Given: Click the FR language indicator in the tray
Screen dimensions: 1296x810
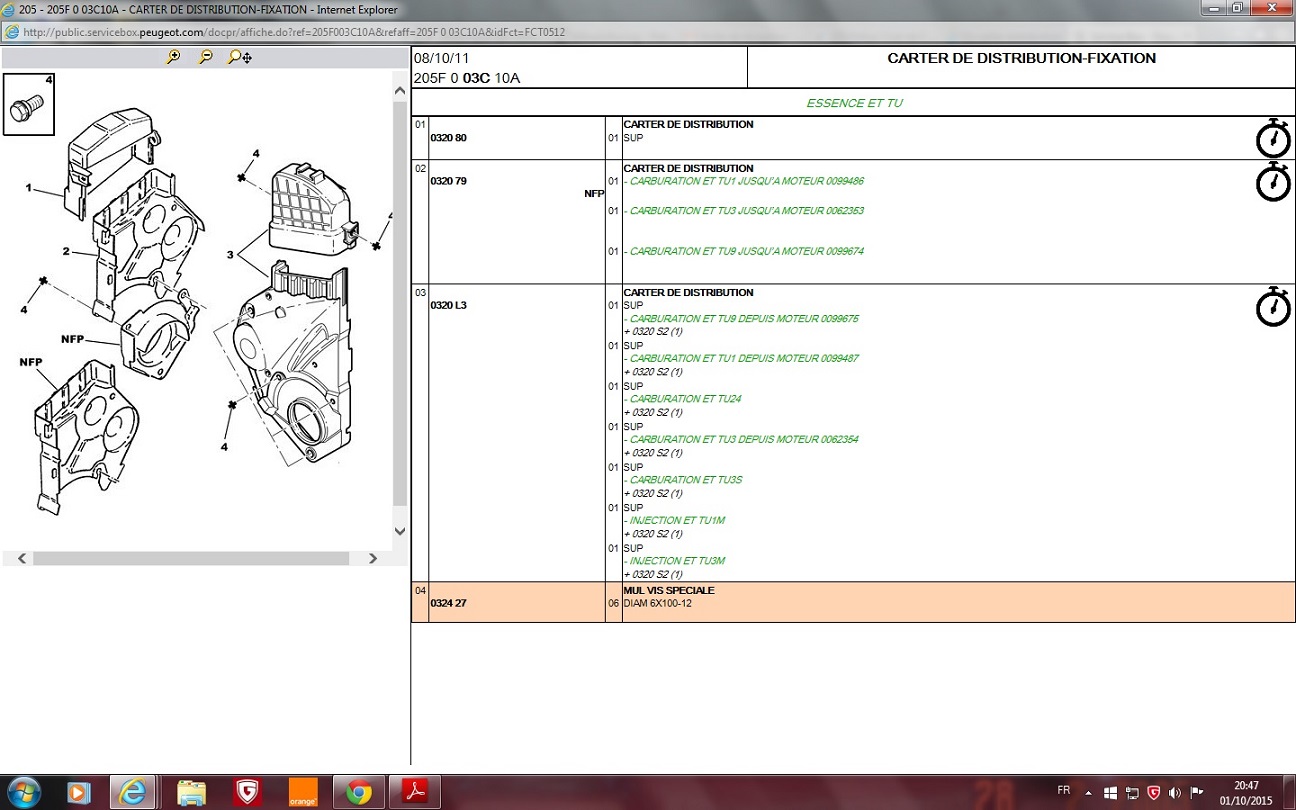Looking at the screenshot, I should (1064, 791).
